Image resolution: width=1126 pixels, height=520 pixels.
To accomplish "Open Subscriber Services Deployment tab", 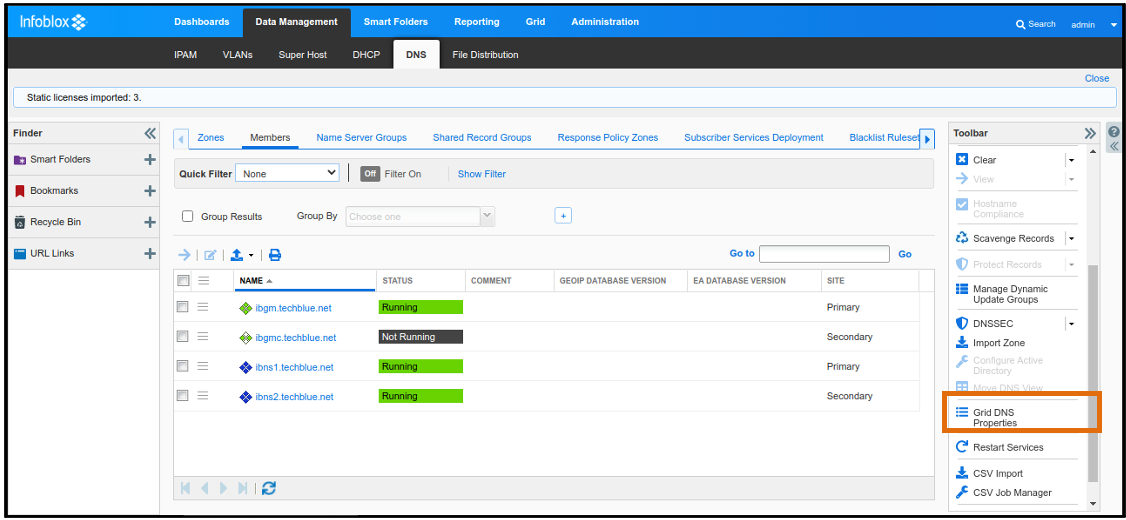I will tap(753, 137).
